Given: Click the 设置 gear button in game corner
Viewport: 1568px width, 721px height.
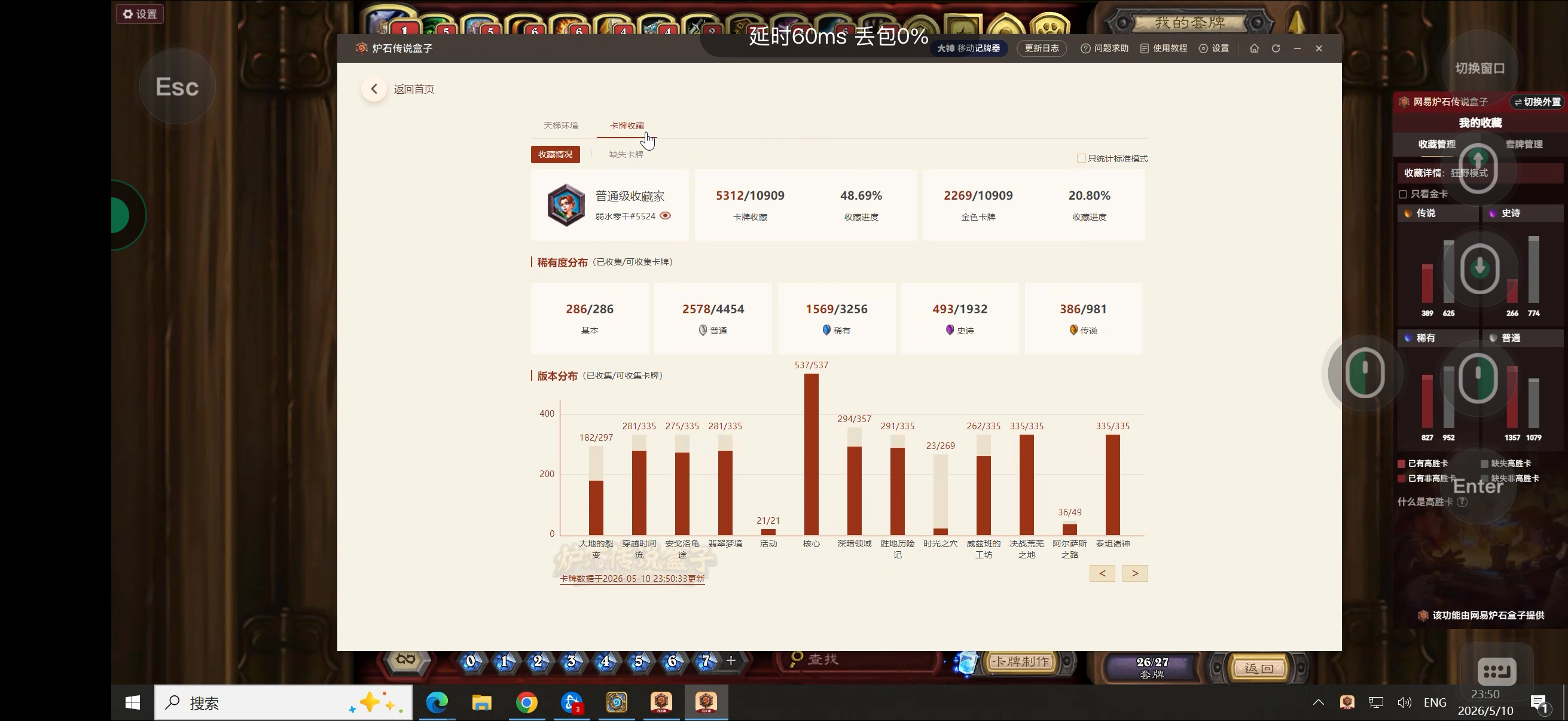Looking at the screenshot, I should tap(140, 14).
